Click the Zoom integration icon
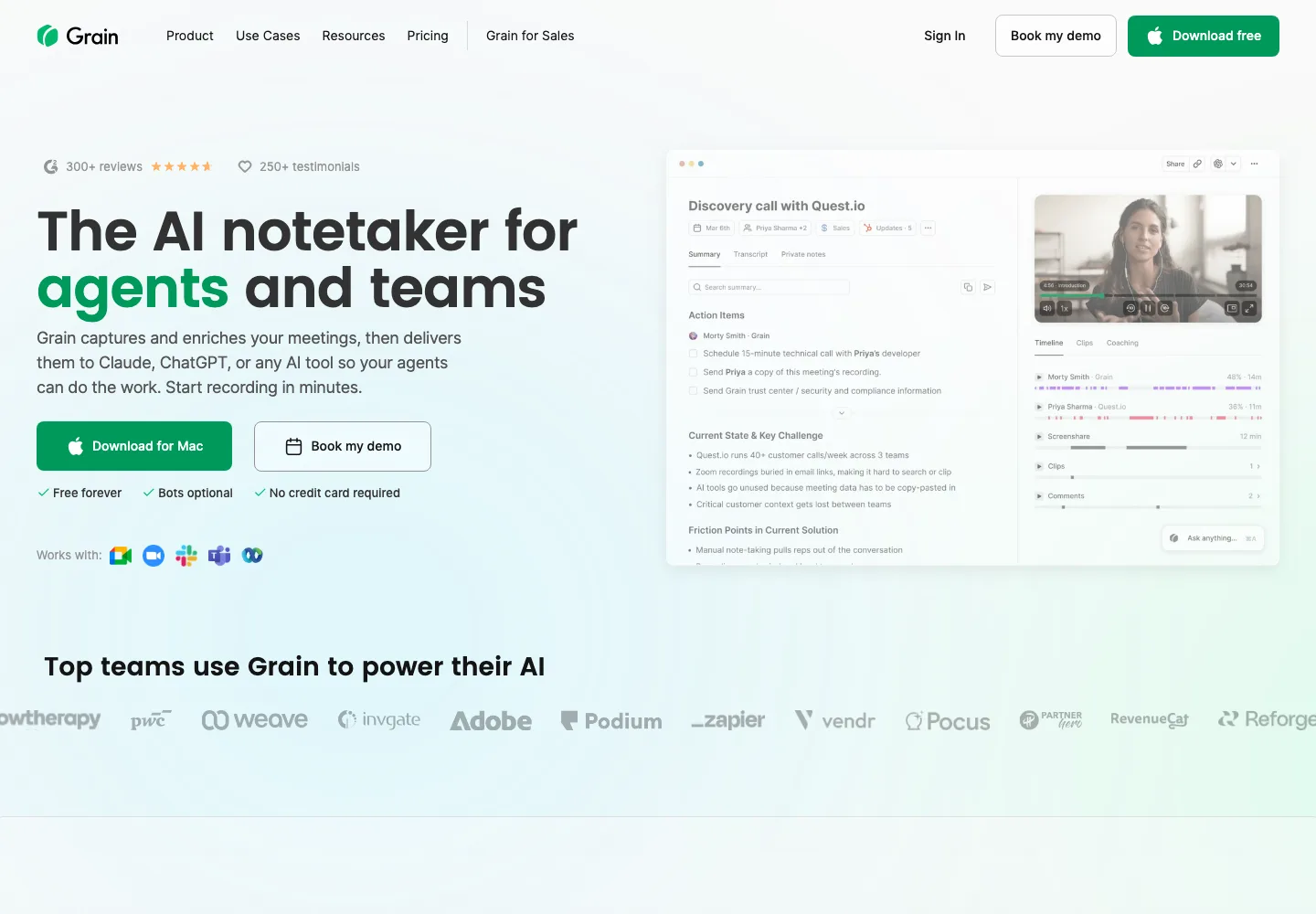1316x914 pixels. pyautogui.click(x=154, y=556)
